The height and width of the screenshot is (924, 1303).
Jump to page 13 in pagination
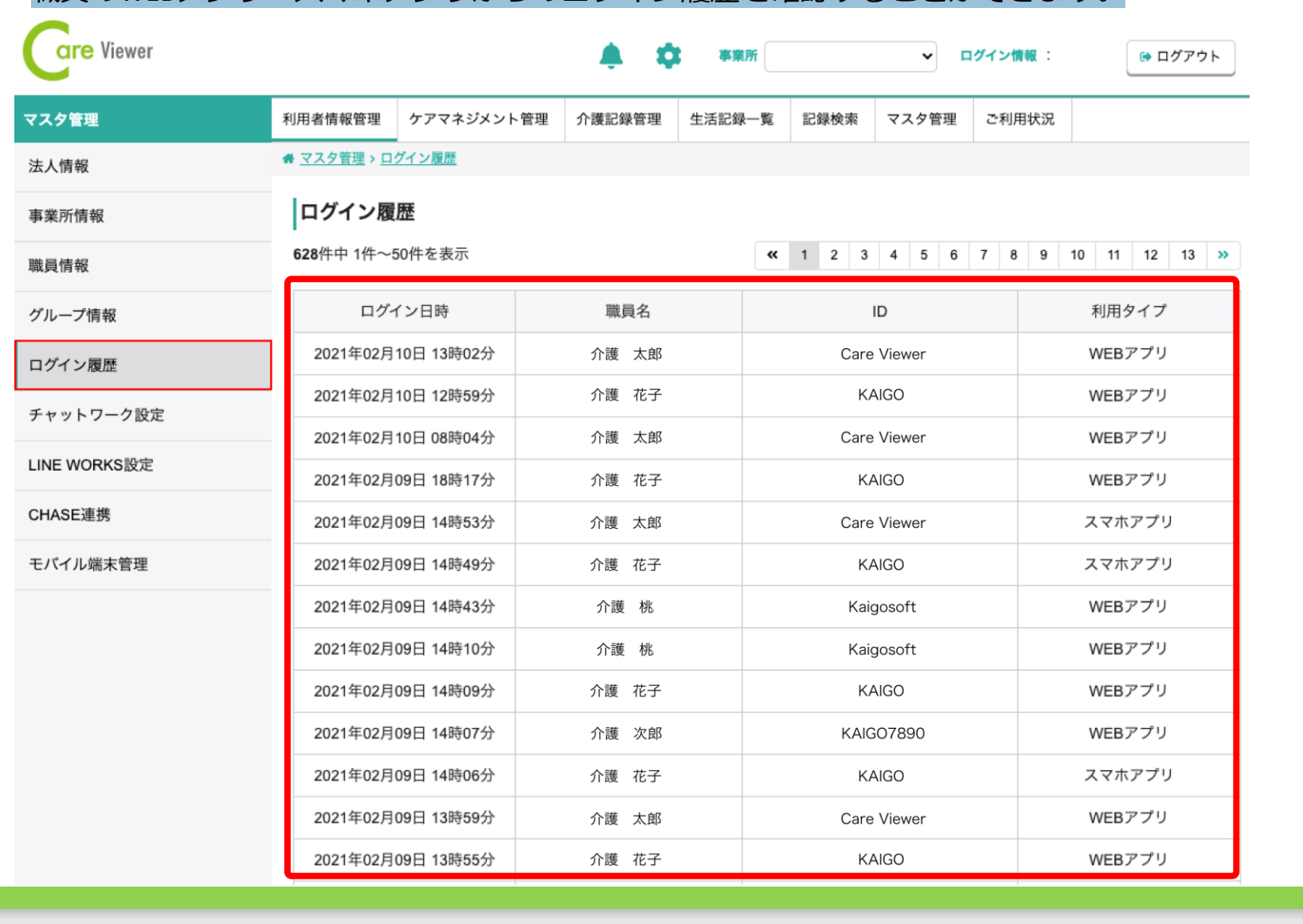pyautogui.click(x=1188, y=255)
